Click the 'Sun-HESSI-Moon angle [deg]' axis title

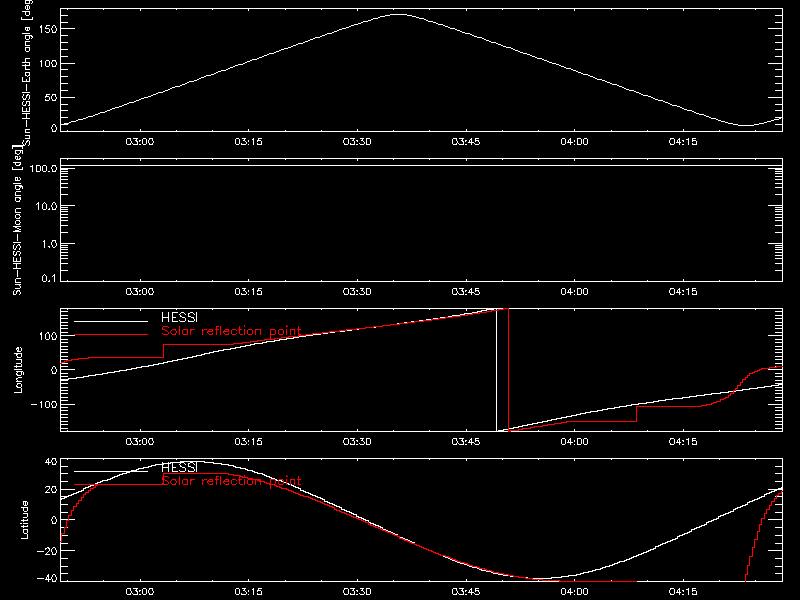click(x=17, y=220)
